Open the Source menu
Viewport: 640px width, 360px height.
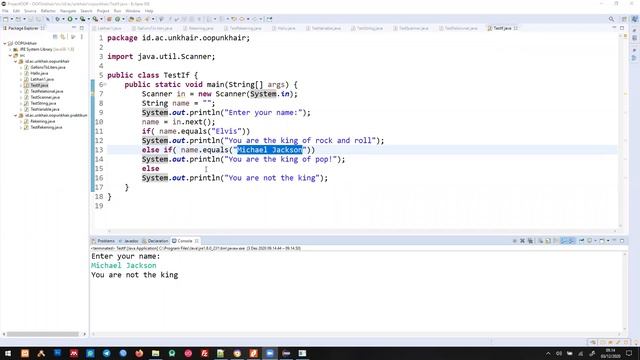click(x=30, y=11)
